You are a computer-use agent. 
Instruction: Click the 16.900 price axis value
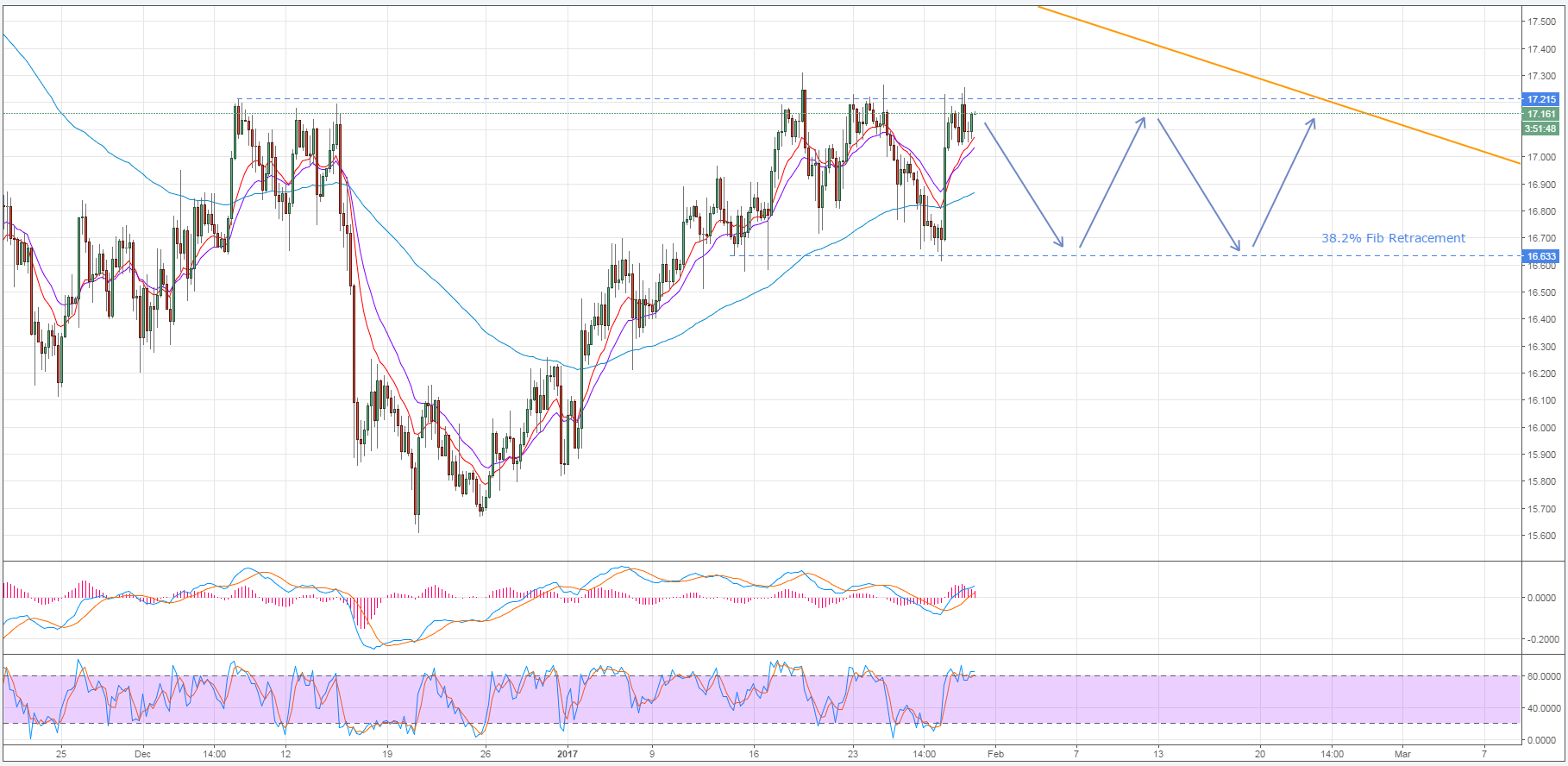click(x=1541, y=185)
